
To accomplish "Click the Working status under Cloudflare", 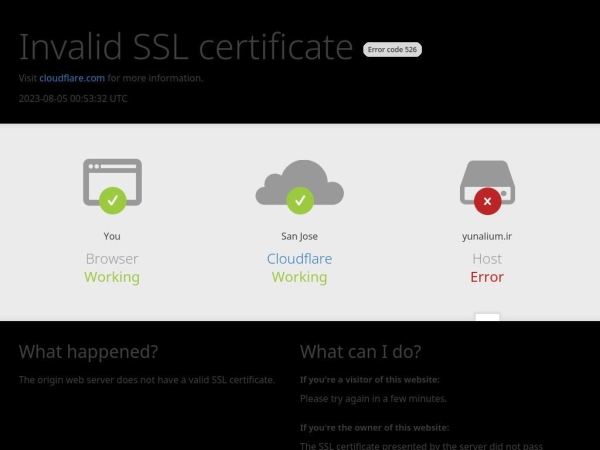I will [x=299, y=277].
